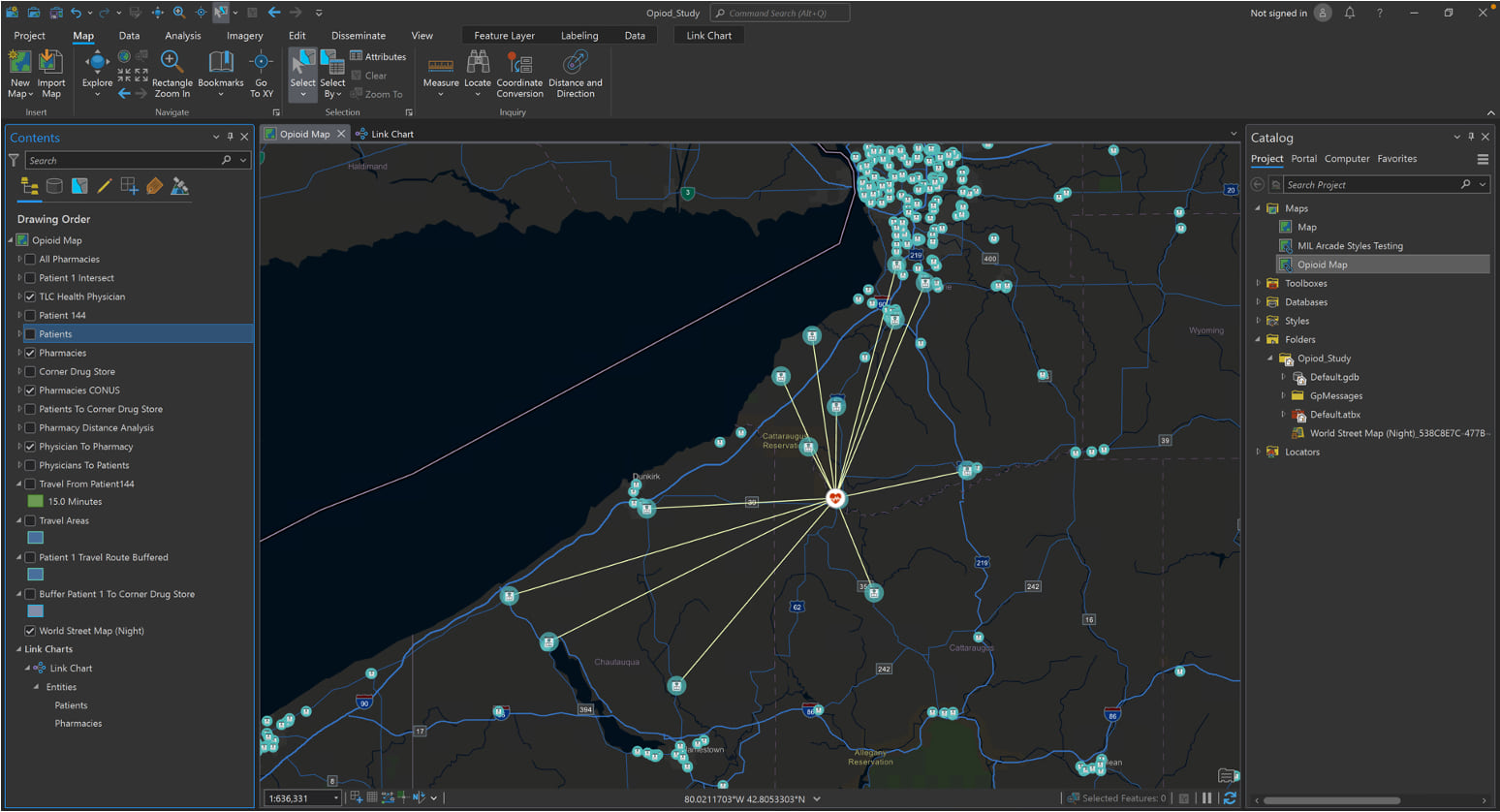Open the Link Chart view tab

(x=391, y=134)
